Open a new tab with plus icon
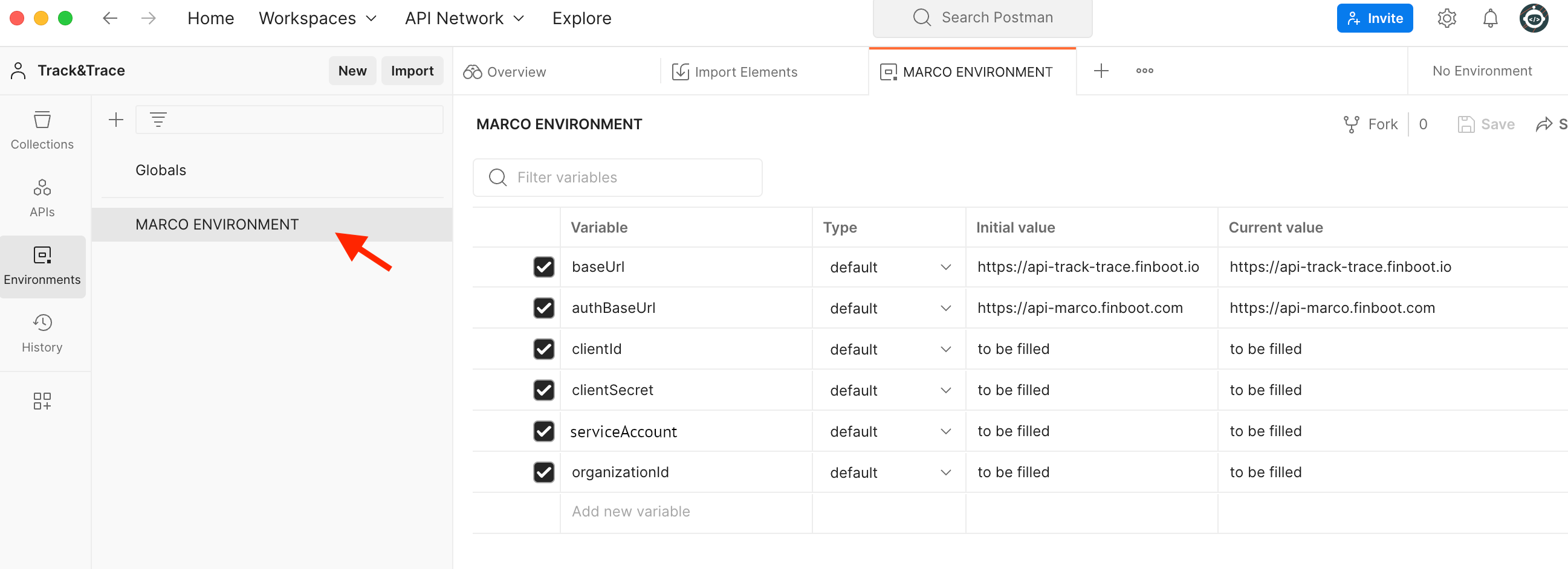Viewport: 1568px width, 569px height. click(1101, 71)
